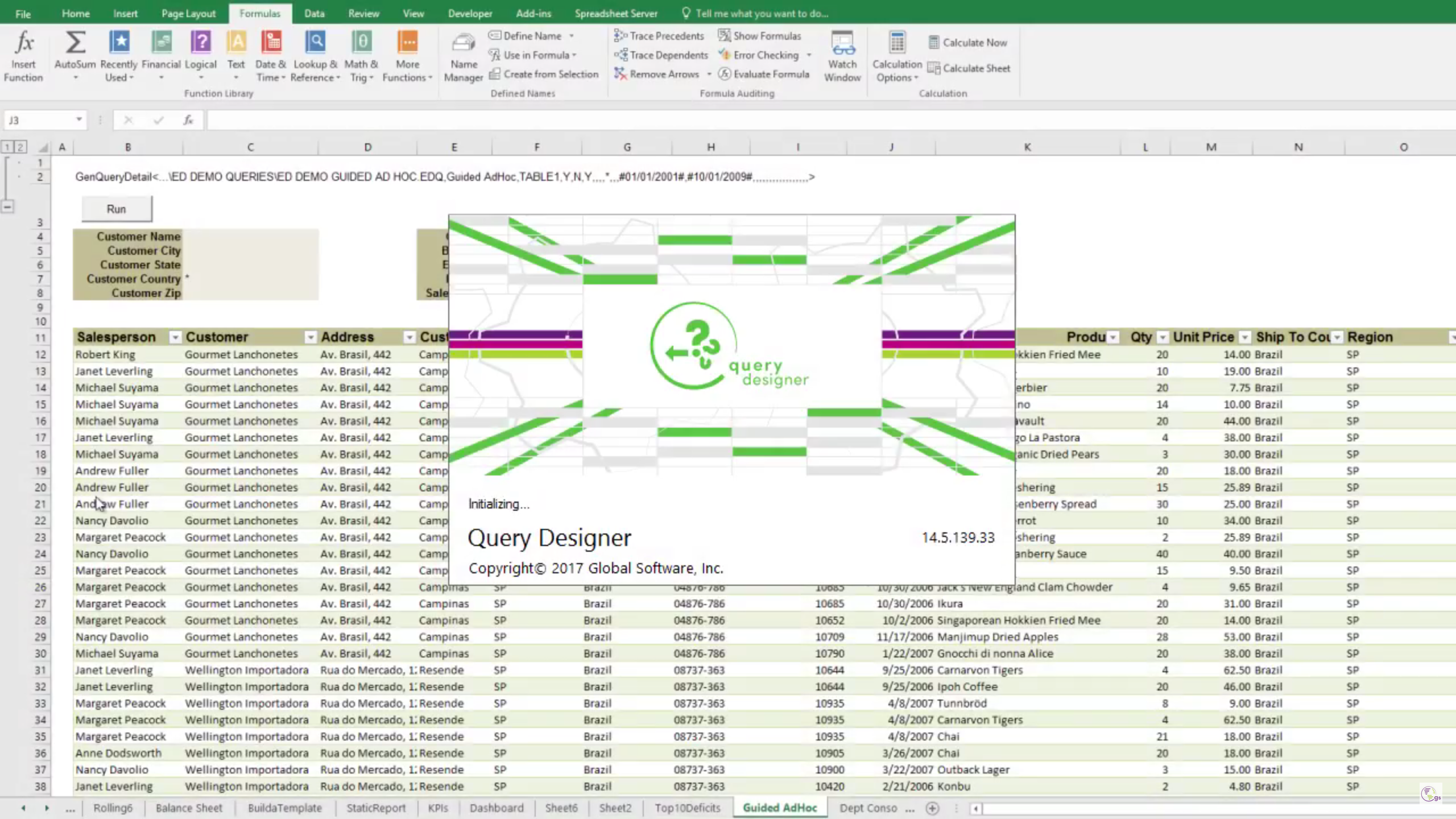Screen dimensions: 1456x819
Task: Collapse the row outline group
Action: [x=7, y=206]
